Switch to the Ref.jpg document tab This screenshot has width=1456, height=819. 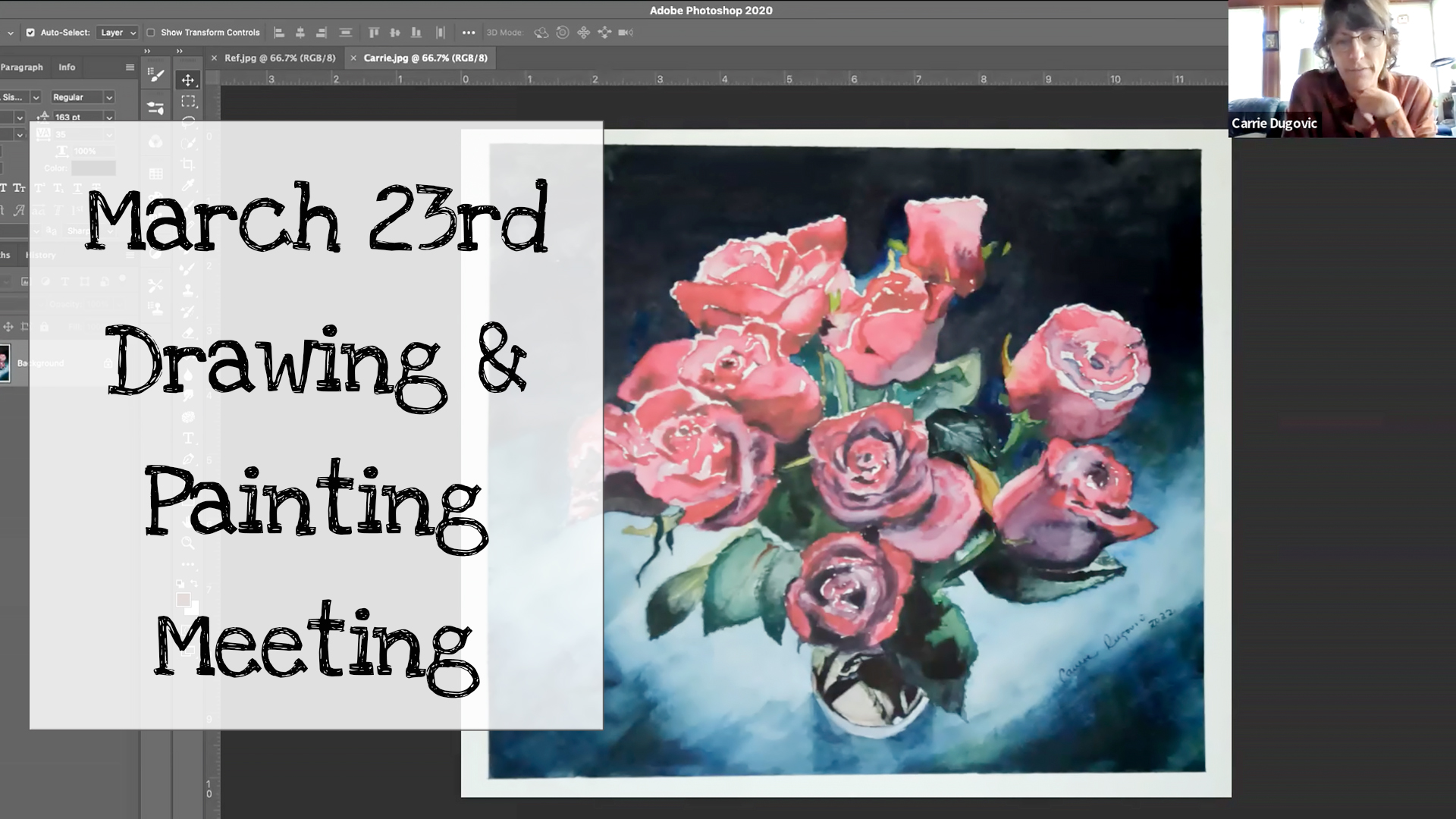(280, 58)
